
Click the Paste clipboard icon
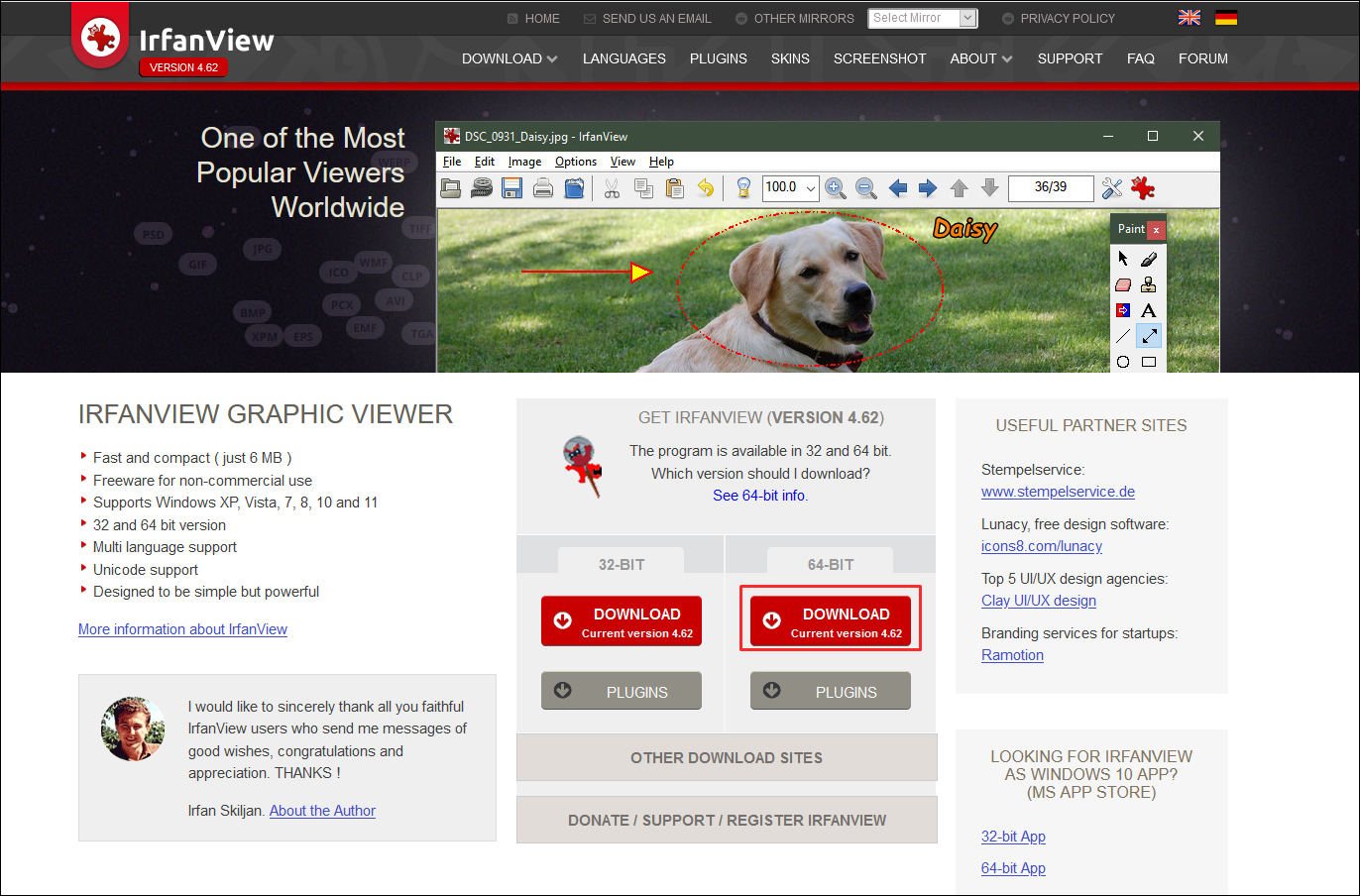(674, 188)
